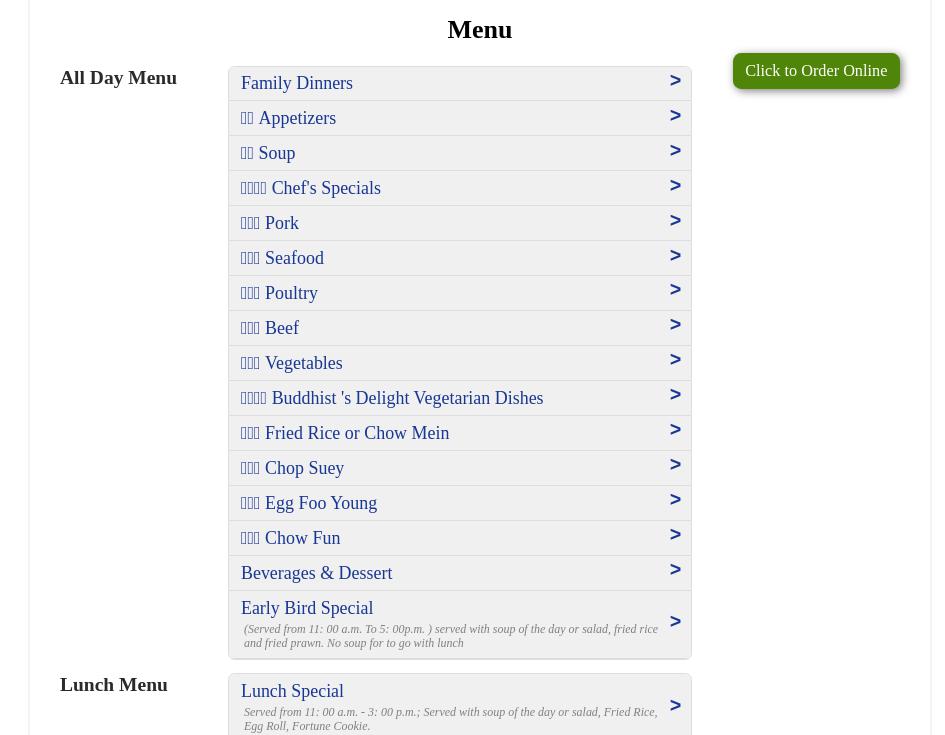The width and height of the screenshot is (945, 735).
Task: Expand Egg Foo Young arrow icon
Action: tap(675, 500)
